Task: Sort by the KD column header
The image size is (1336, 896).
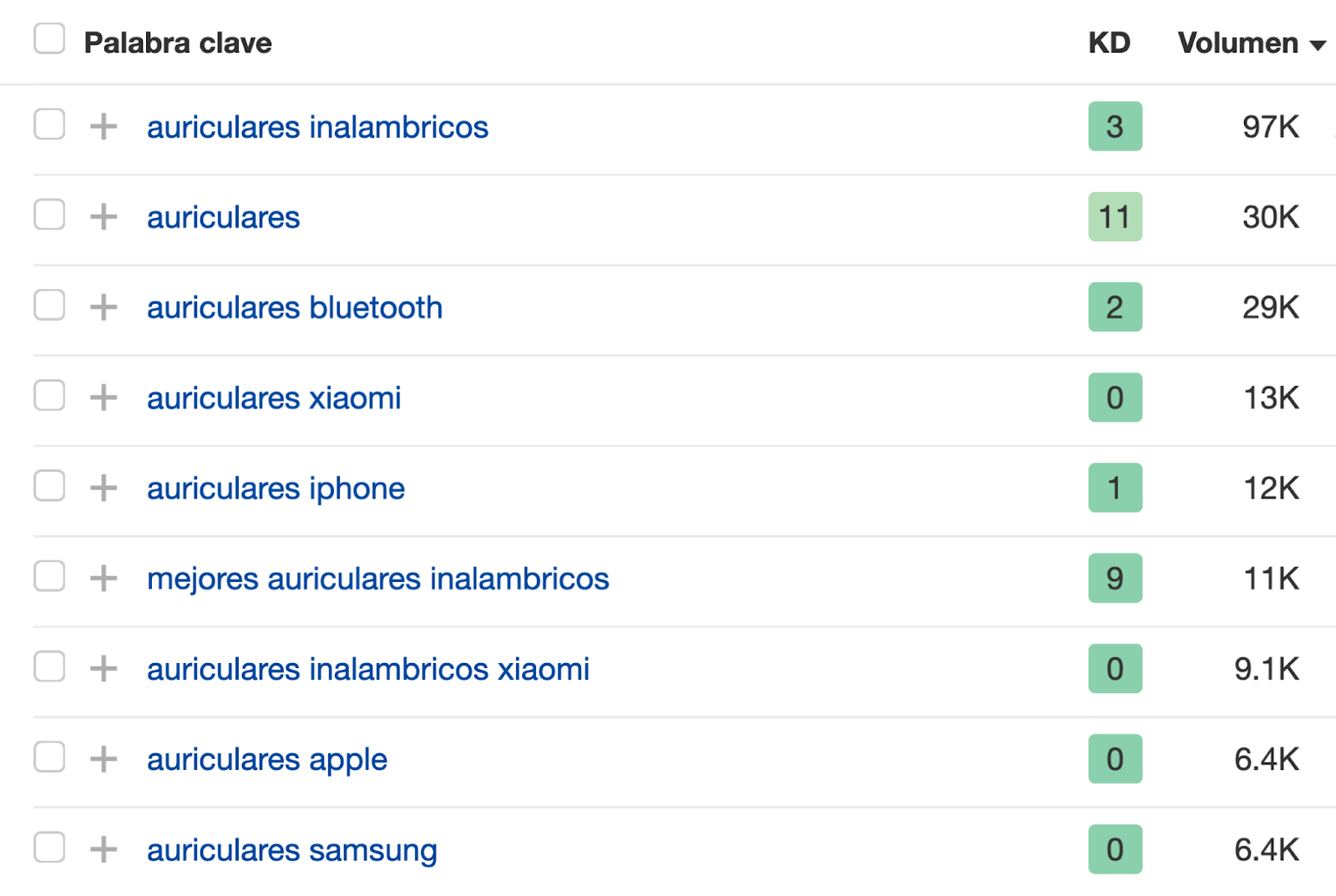Action: pyautogui.click(x=1109, y=43)
